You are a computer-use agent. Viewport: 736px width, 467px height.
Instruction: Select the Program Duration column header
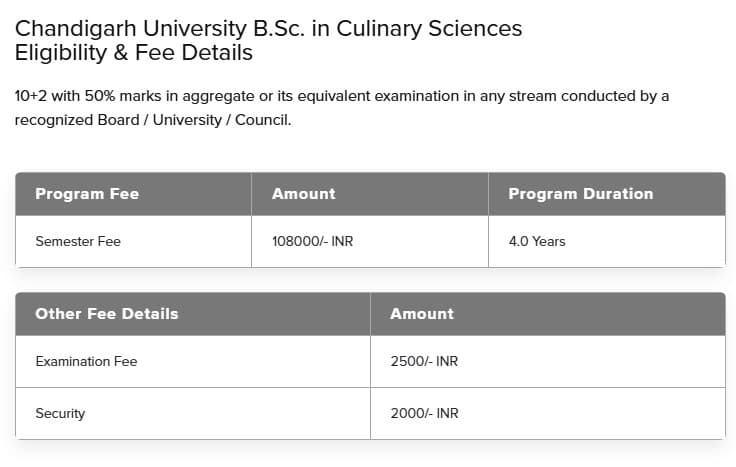click(580, 194)
